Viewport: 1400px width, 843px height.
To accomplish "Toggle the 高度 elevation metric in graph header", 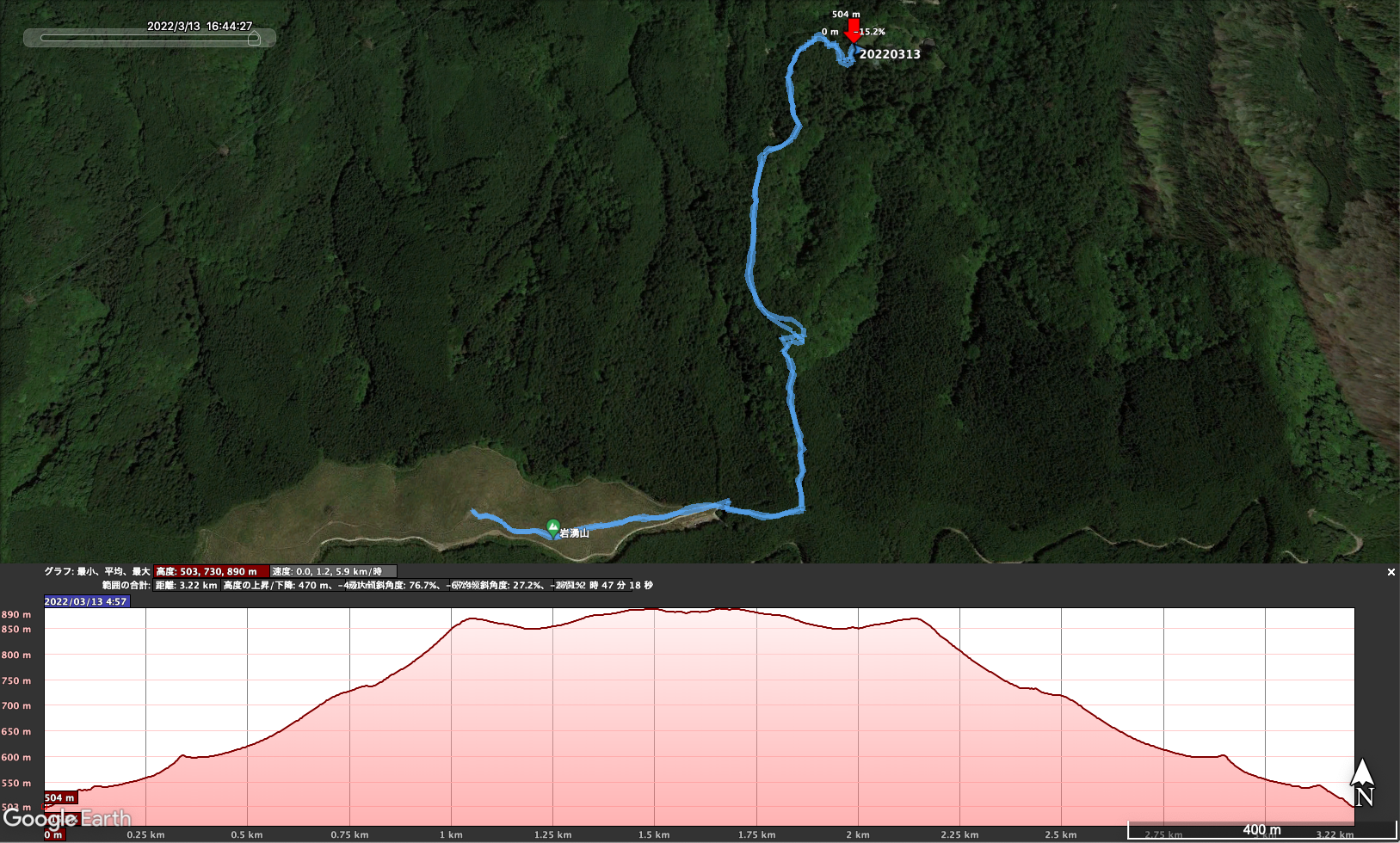I will pyautogui.click(x=207, y=571).
